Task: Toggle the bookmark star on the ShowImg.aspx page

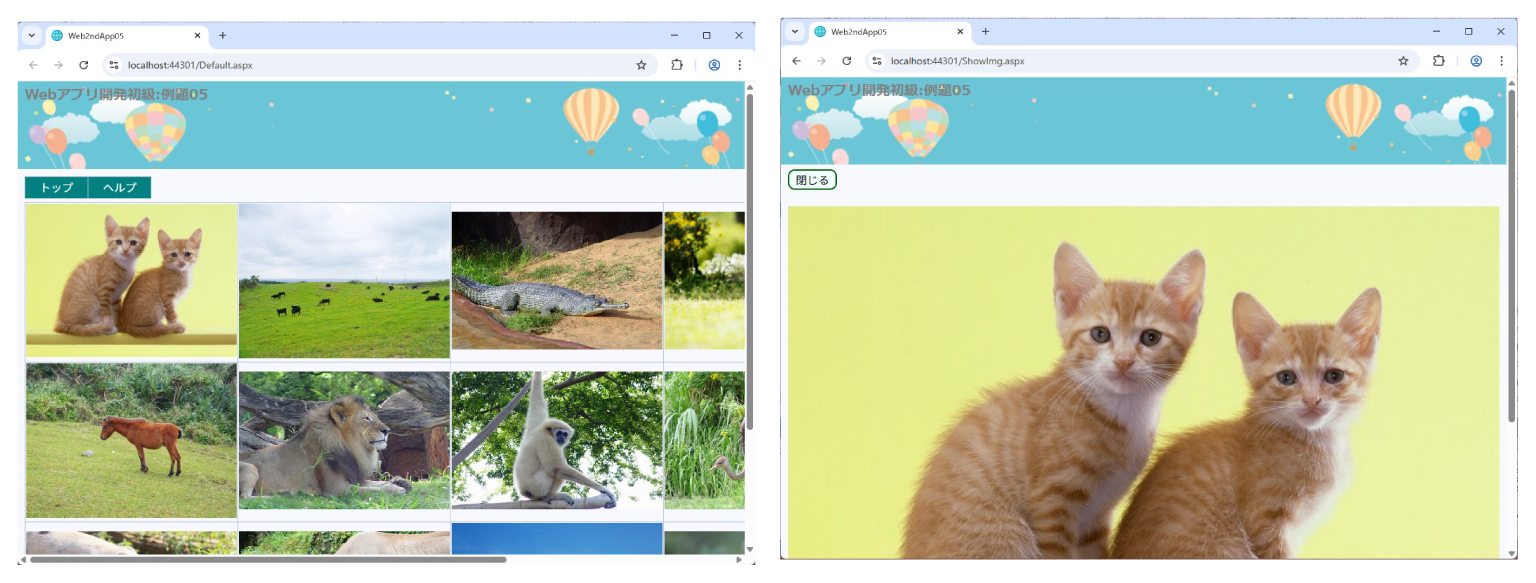Action: coord(1403,61)
